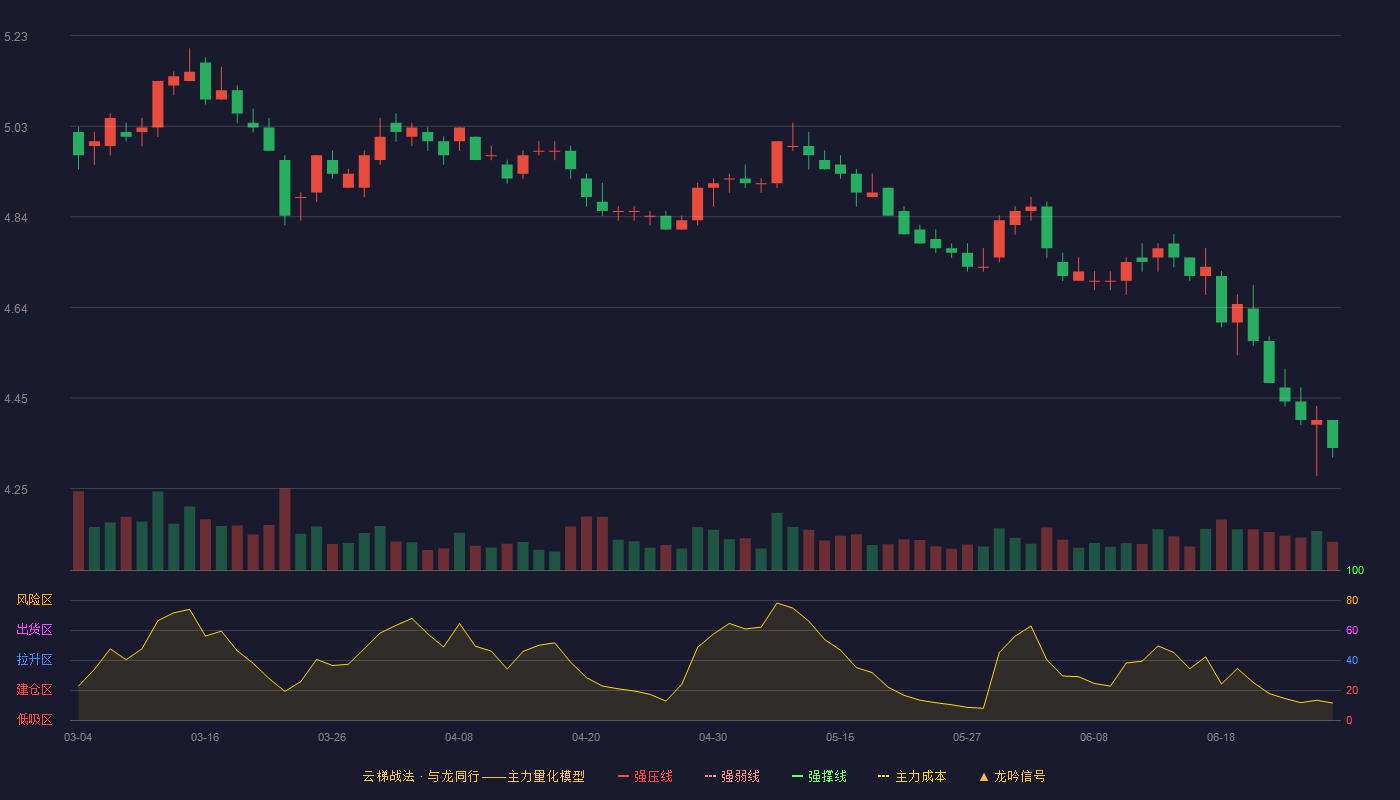Click the indicator axis value 60

(1352, 631)
